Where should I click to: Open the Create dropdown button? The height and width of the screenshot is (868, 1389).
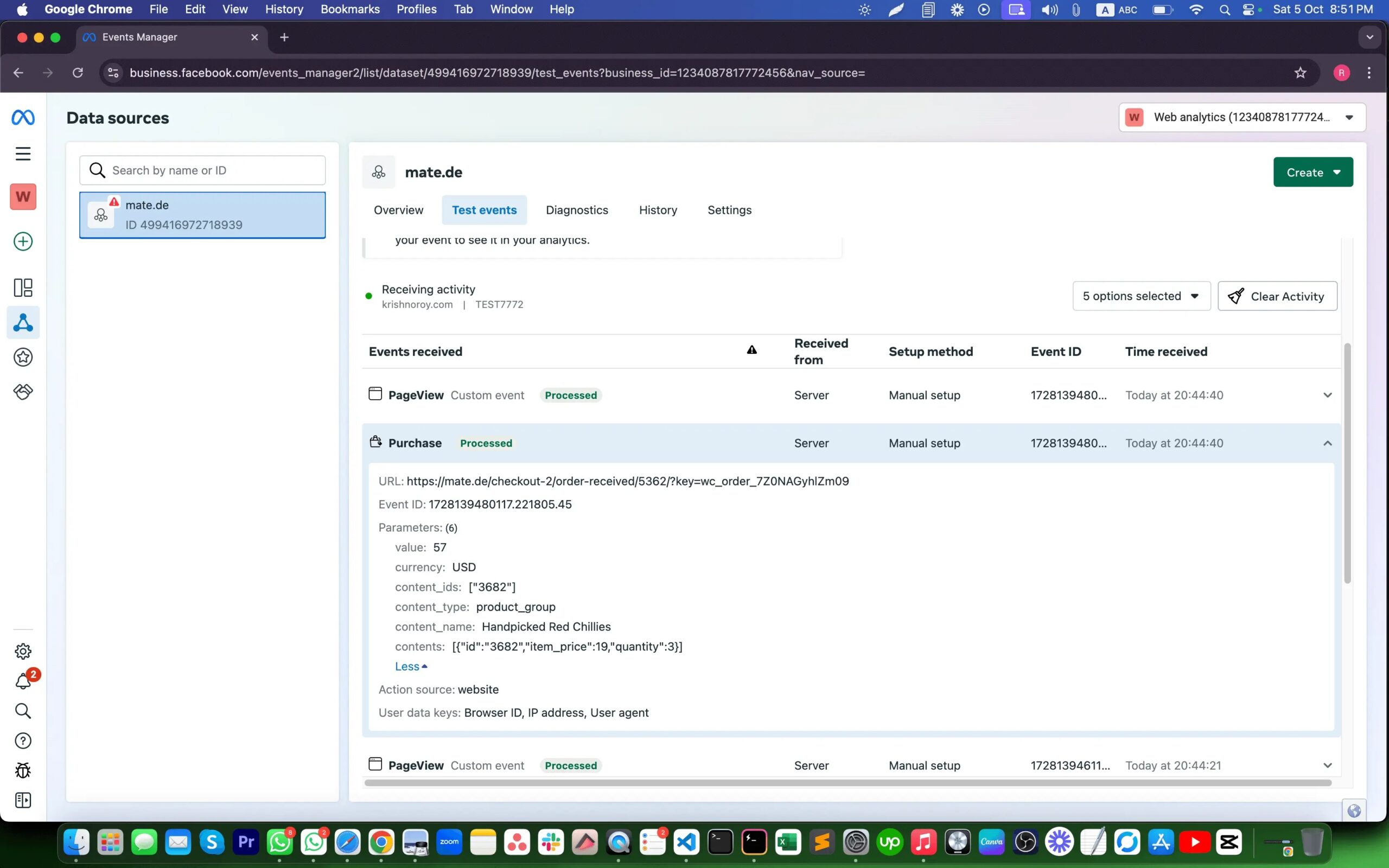pyautogui.click(x=1312, y=172)
